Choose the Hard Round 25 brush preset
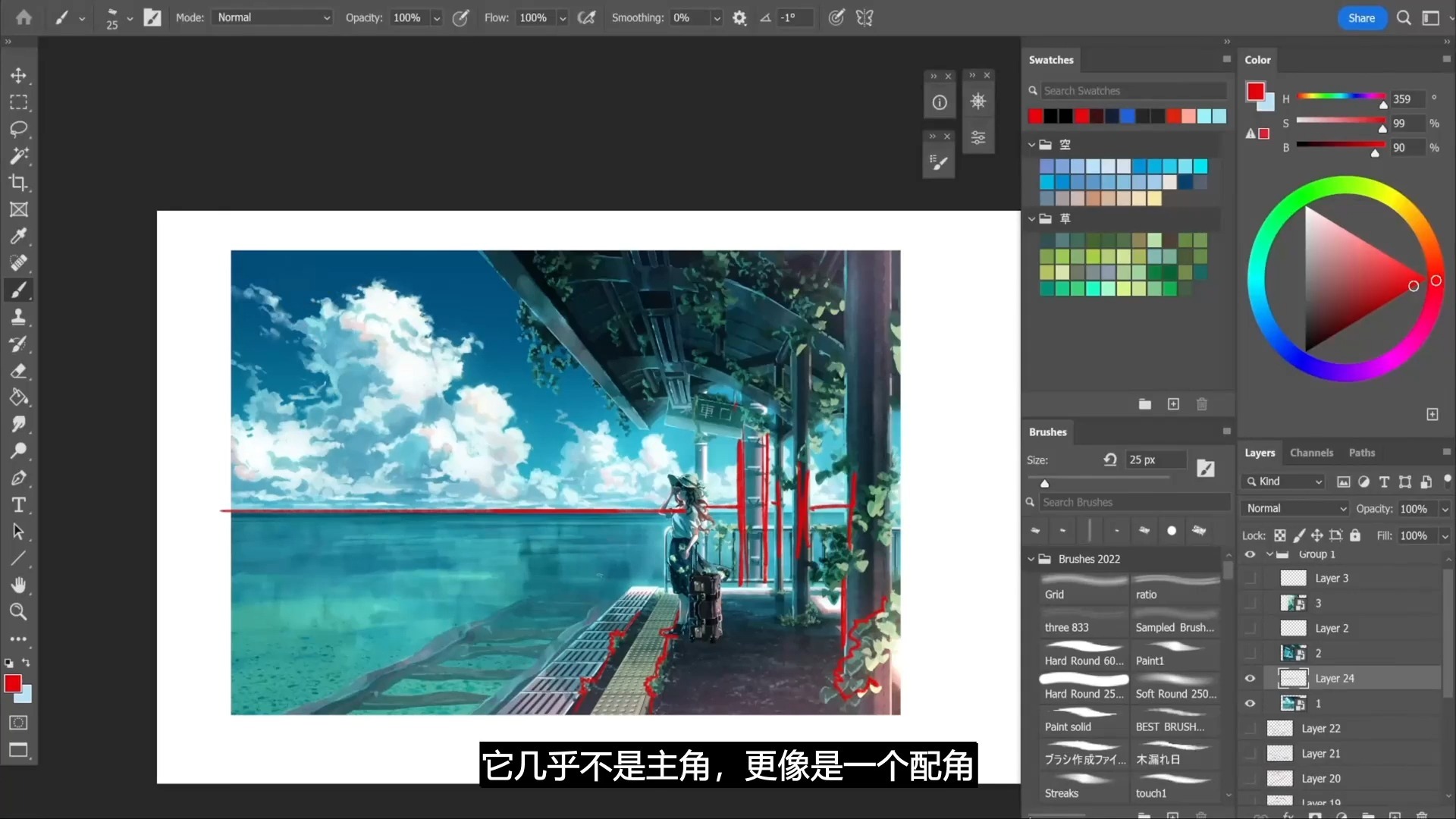 (1084, 686)
